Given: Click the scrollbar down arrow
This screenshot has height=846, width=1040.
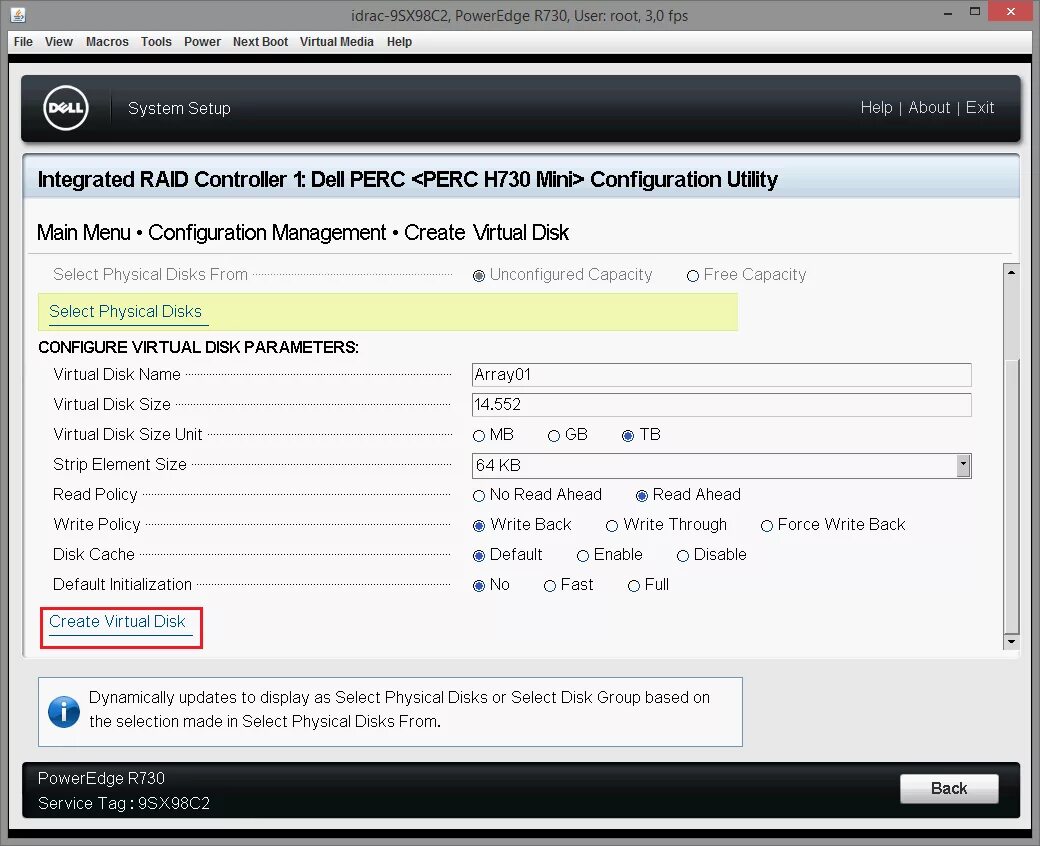Looking at the screenshot, I should [1011, 641].
